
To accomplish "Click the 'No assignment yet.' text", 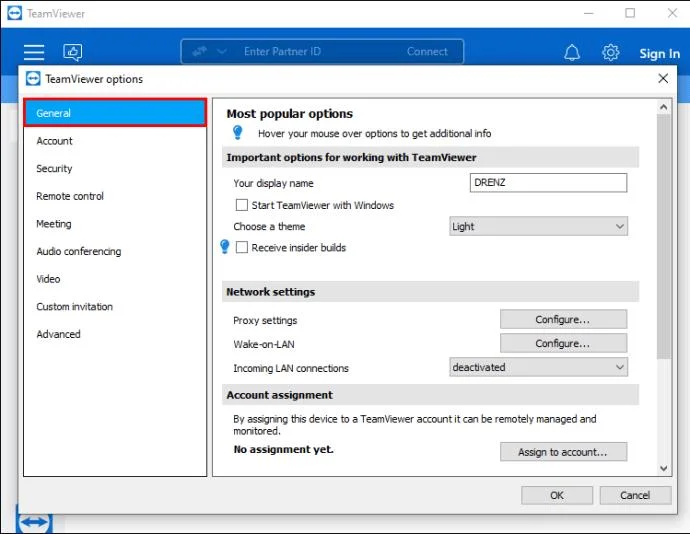I will (x=283, y=449).
